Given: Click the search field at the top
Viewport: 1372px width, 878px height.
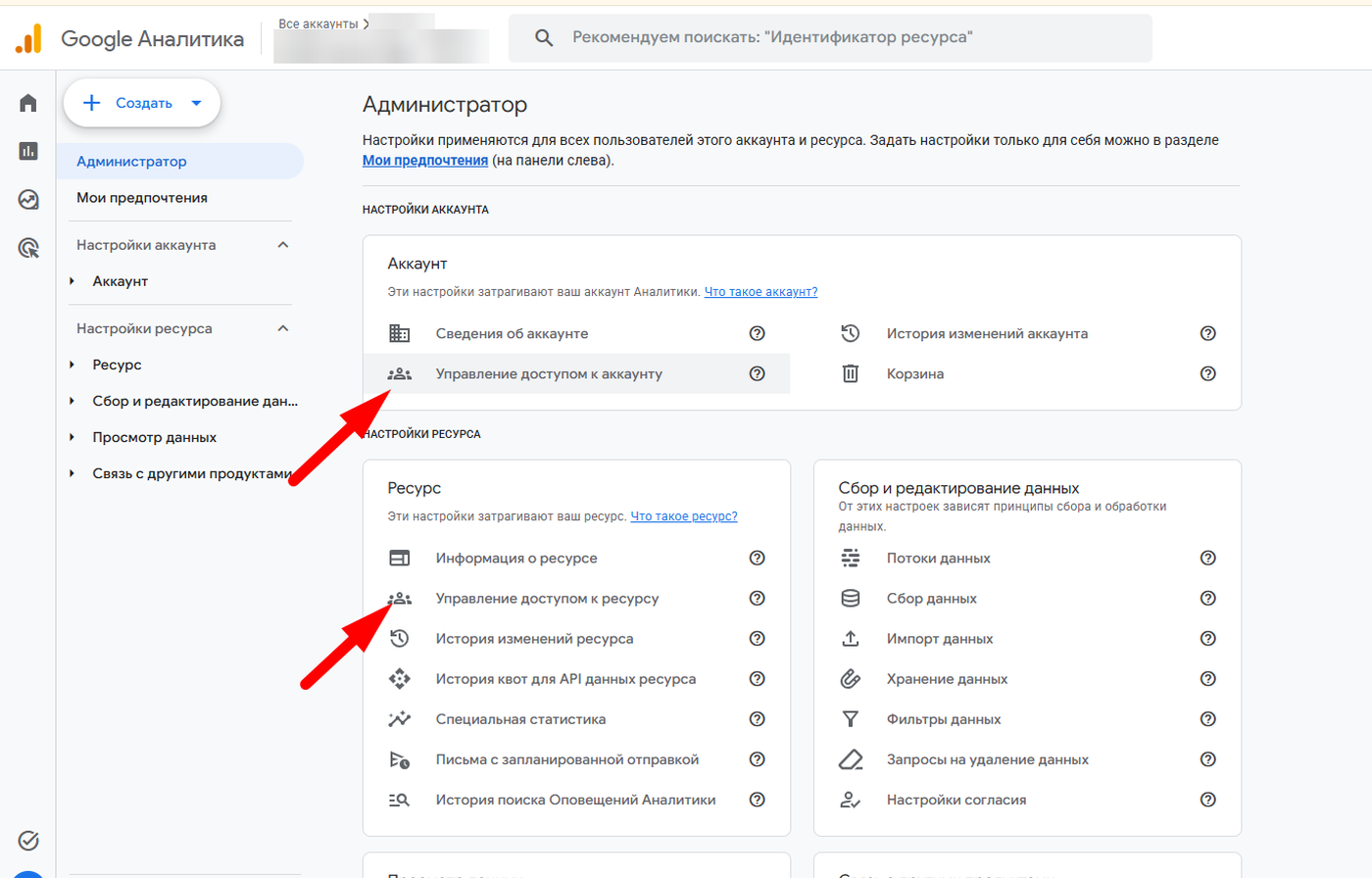Looking at the screenshot, I should point(830,38).
